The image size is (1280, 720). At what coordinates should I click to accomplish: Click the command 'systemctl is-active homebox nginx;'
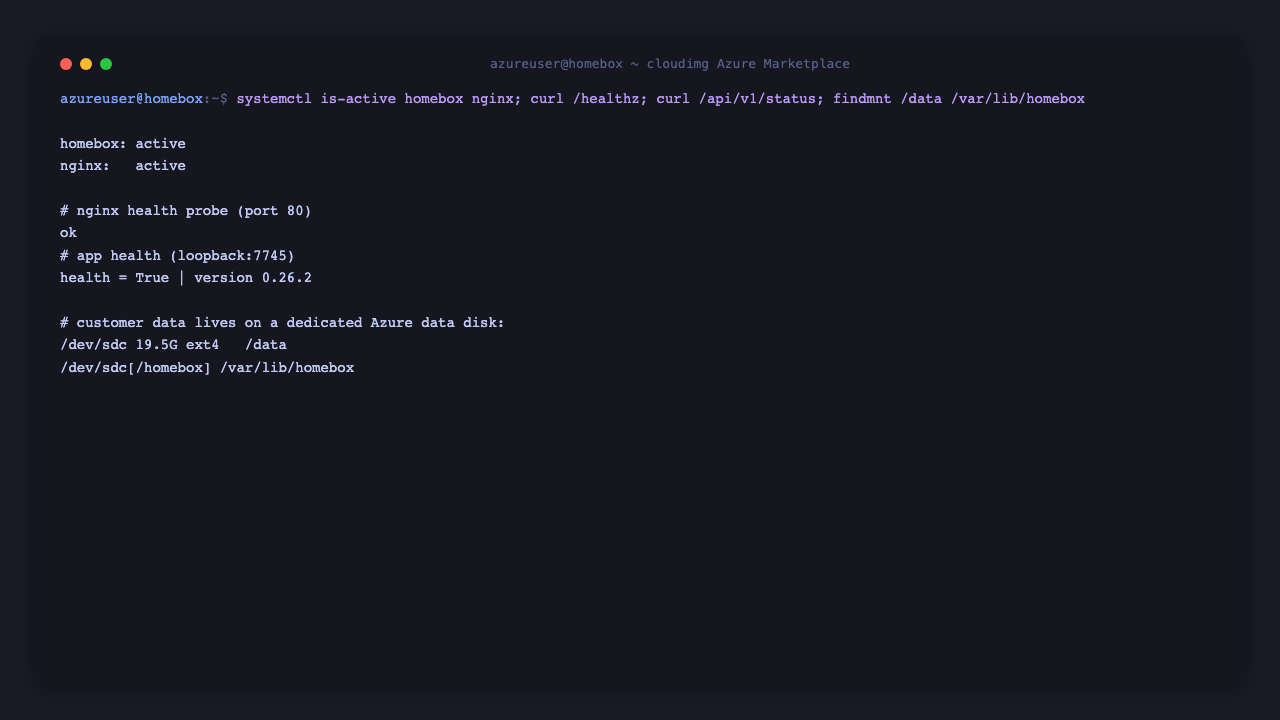[379, 99]
